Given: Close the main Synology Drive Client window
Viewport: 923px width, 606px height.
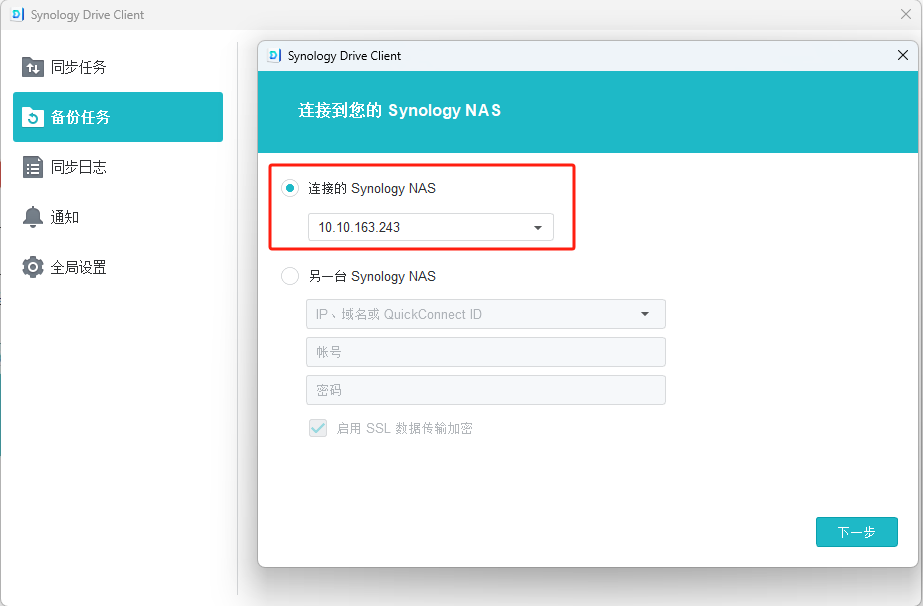Looking at the screenshot, I should coord(906,14).
